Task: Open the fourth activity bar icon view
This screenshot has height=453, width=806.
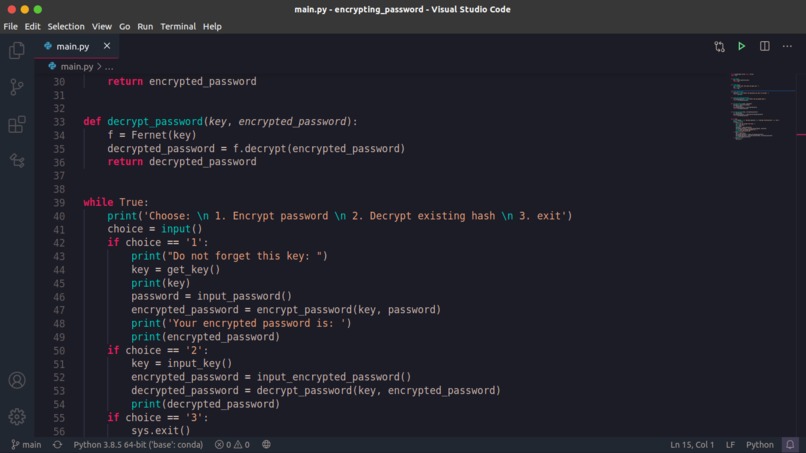Action: coord(17,161)
